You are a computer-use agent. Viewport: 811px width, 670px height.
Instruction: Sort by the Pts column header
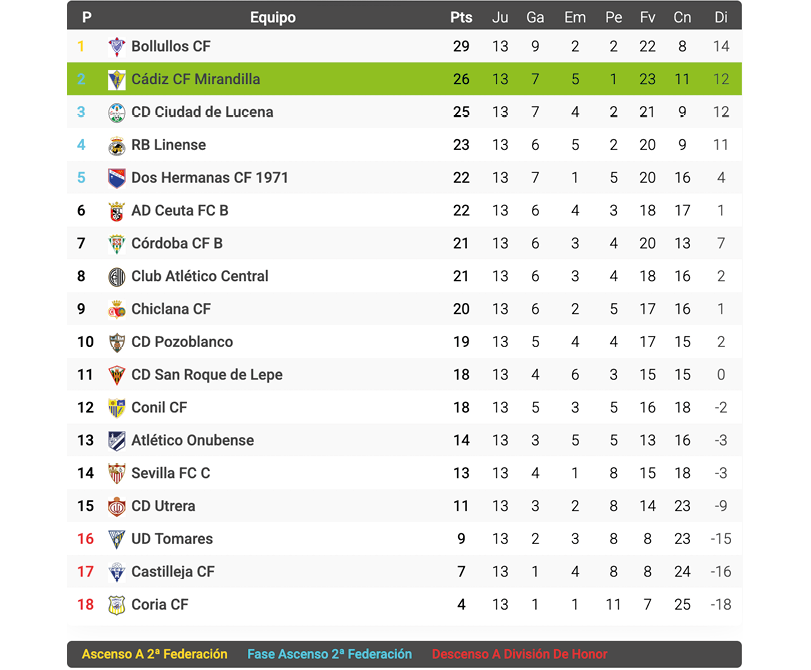coord(461,17)
